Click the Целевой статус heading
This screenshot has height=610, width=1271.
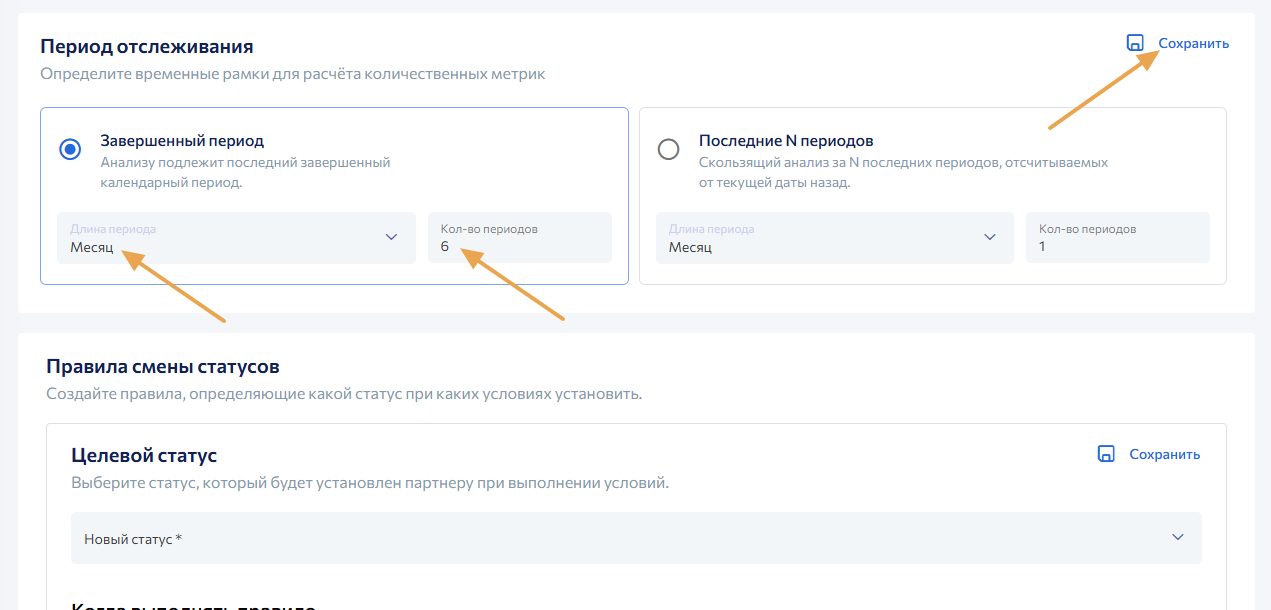click(x=144, y=456)
